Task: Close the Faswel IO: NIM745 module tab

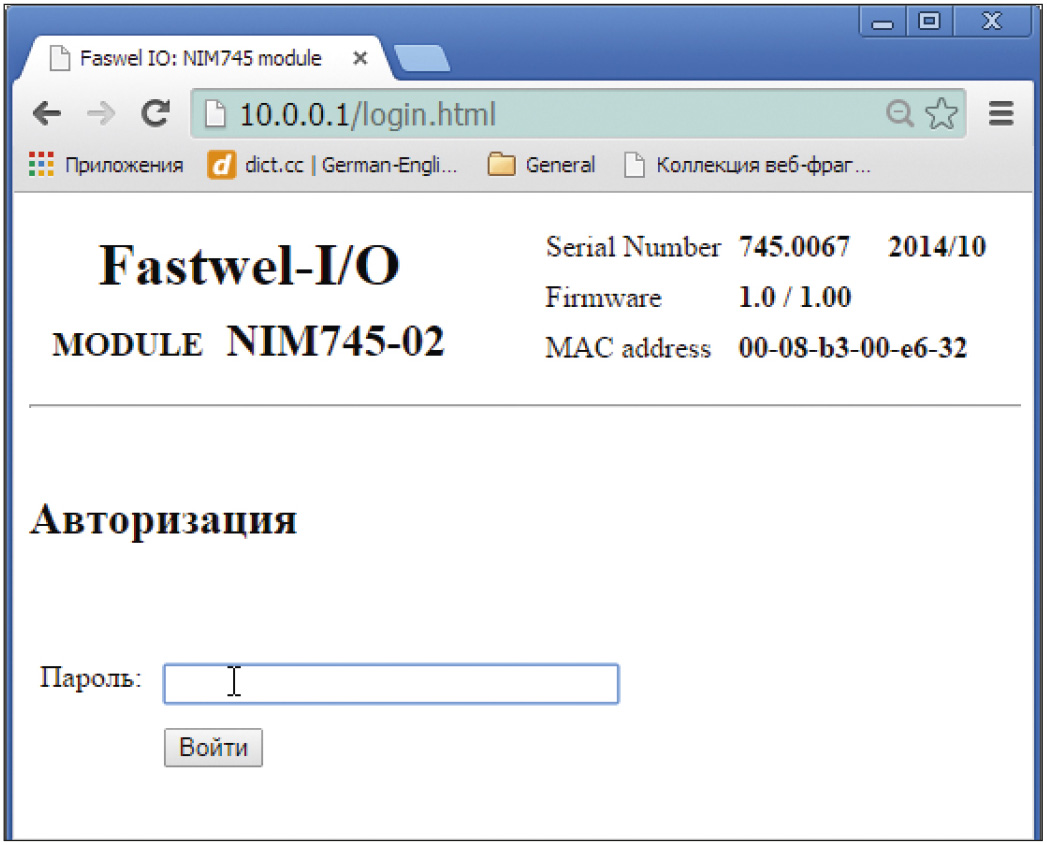Action: point(360,59)
